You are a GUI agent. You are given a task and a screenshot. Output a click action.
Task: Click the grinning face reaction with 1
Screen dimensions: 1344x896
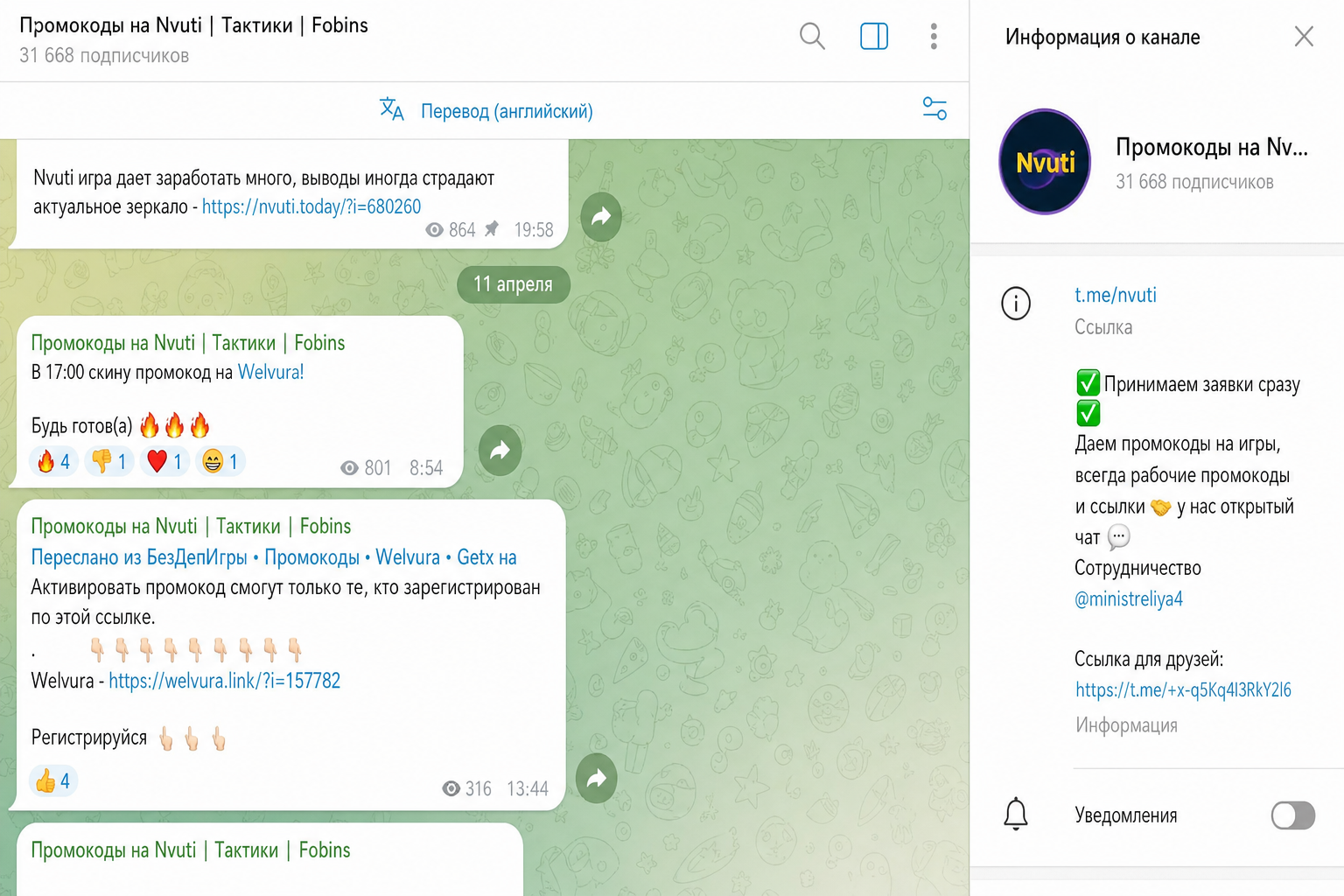pos(220,461)
